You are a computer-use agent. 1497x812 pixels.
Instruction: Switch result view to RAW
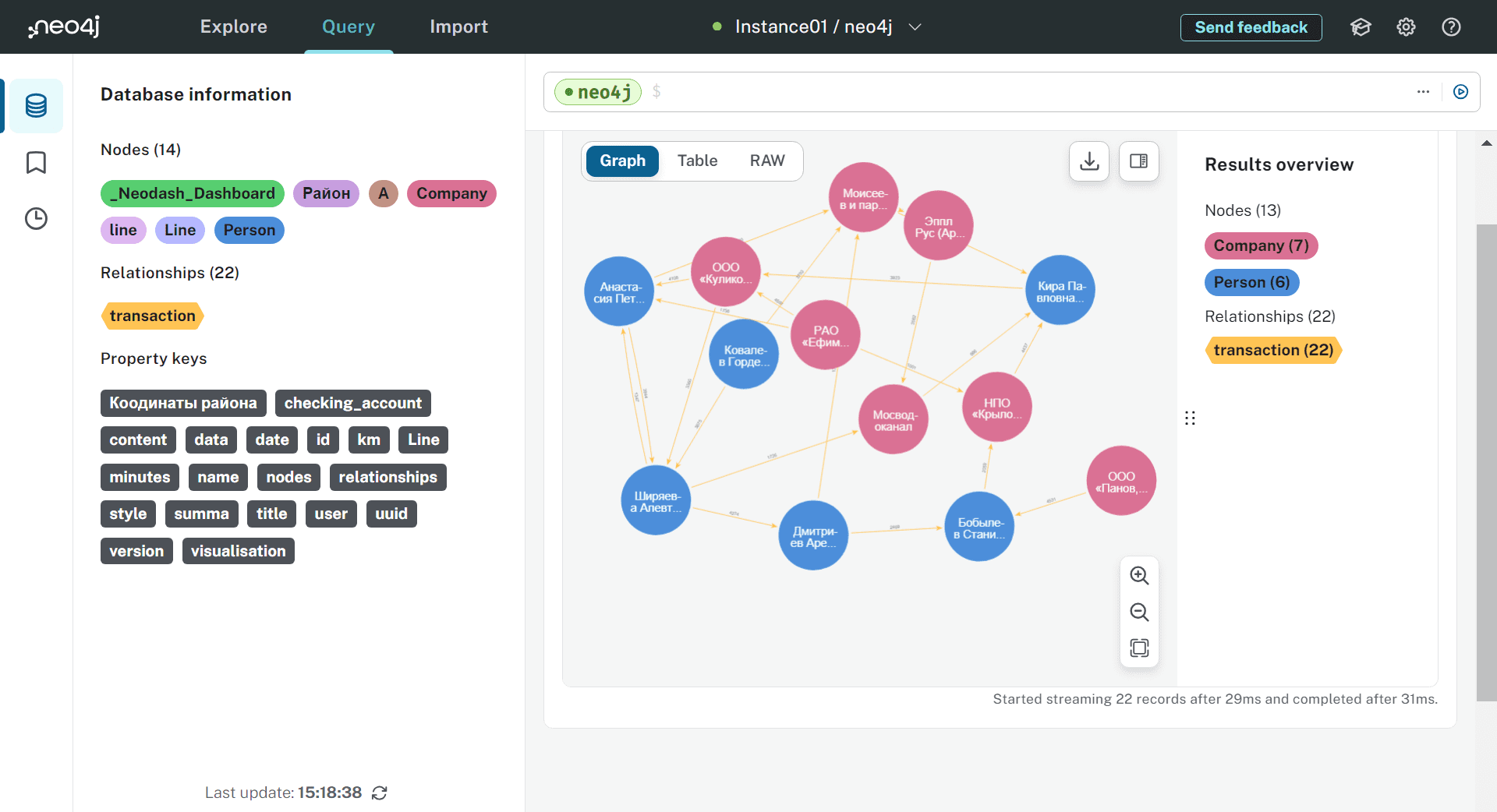766,161
